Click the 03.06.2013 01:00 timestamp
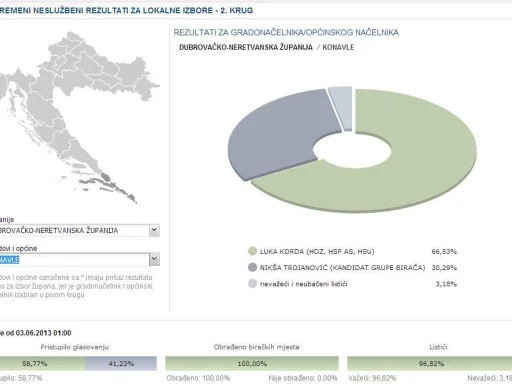512x384 pixels. (x=43, y=333)
